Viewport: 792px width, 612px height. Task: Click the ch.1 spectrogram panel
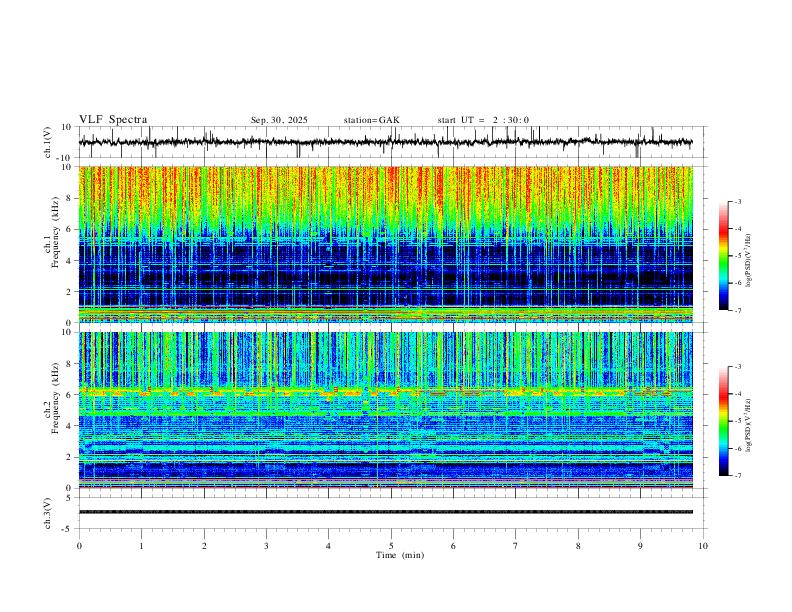(386, 244)
